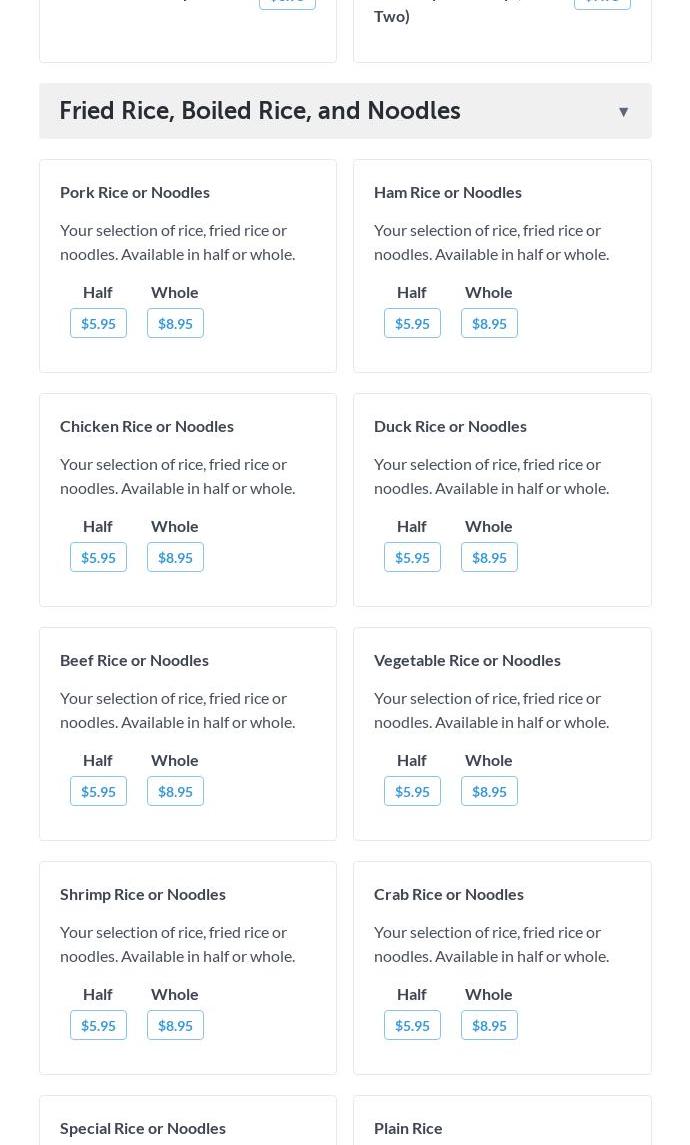The image size is (690, 1145).
Task: Pick Whole size Duck Rice or Noodles
Action: point(489,557)
